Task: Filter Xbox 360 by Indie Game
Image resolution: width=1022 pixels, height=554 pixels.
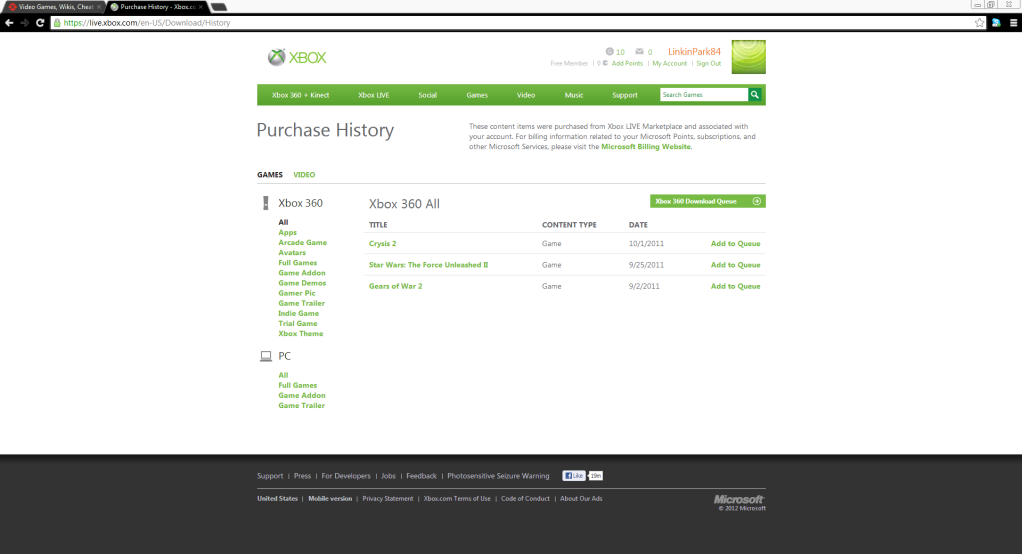Action: pyautogui.click(x=299, y=313)
